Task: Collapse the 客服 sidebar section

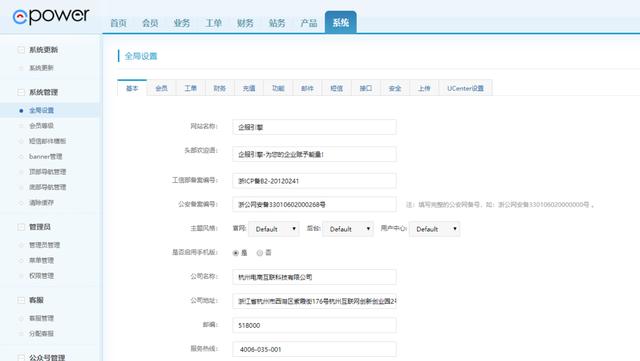Action: tap(31, 300)
